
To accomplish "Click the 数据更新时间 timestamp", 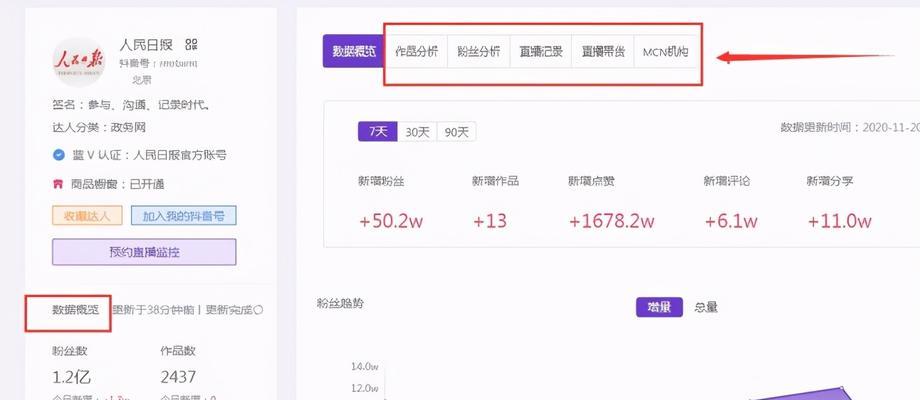I will (850, 127).
